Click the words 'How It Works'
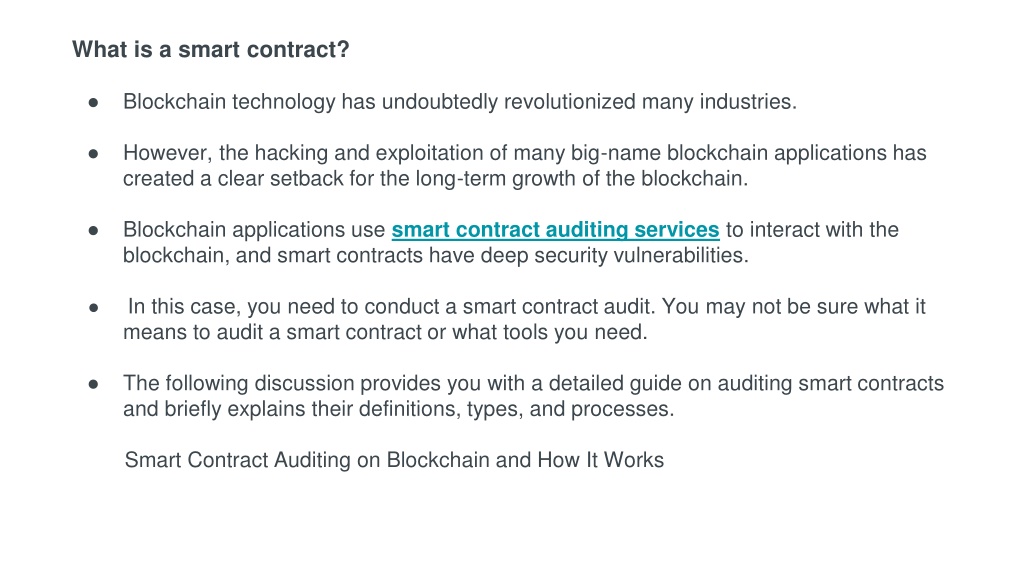1024x576 pixels. [x=601, y=460]
